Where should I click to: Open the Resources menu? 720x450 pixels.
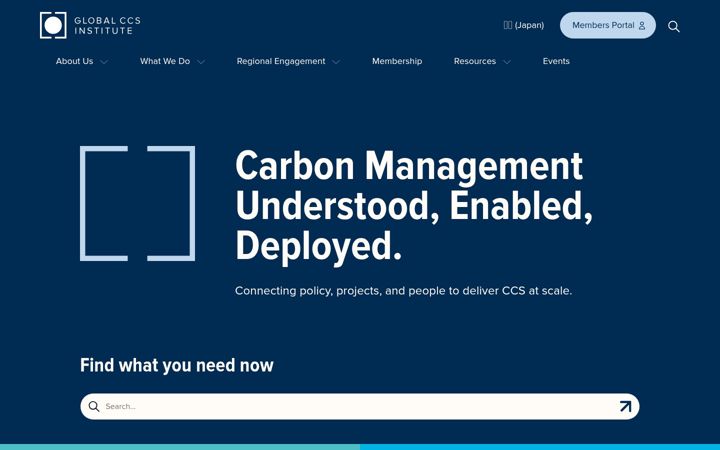coord(475,61)
